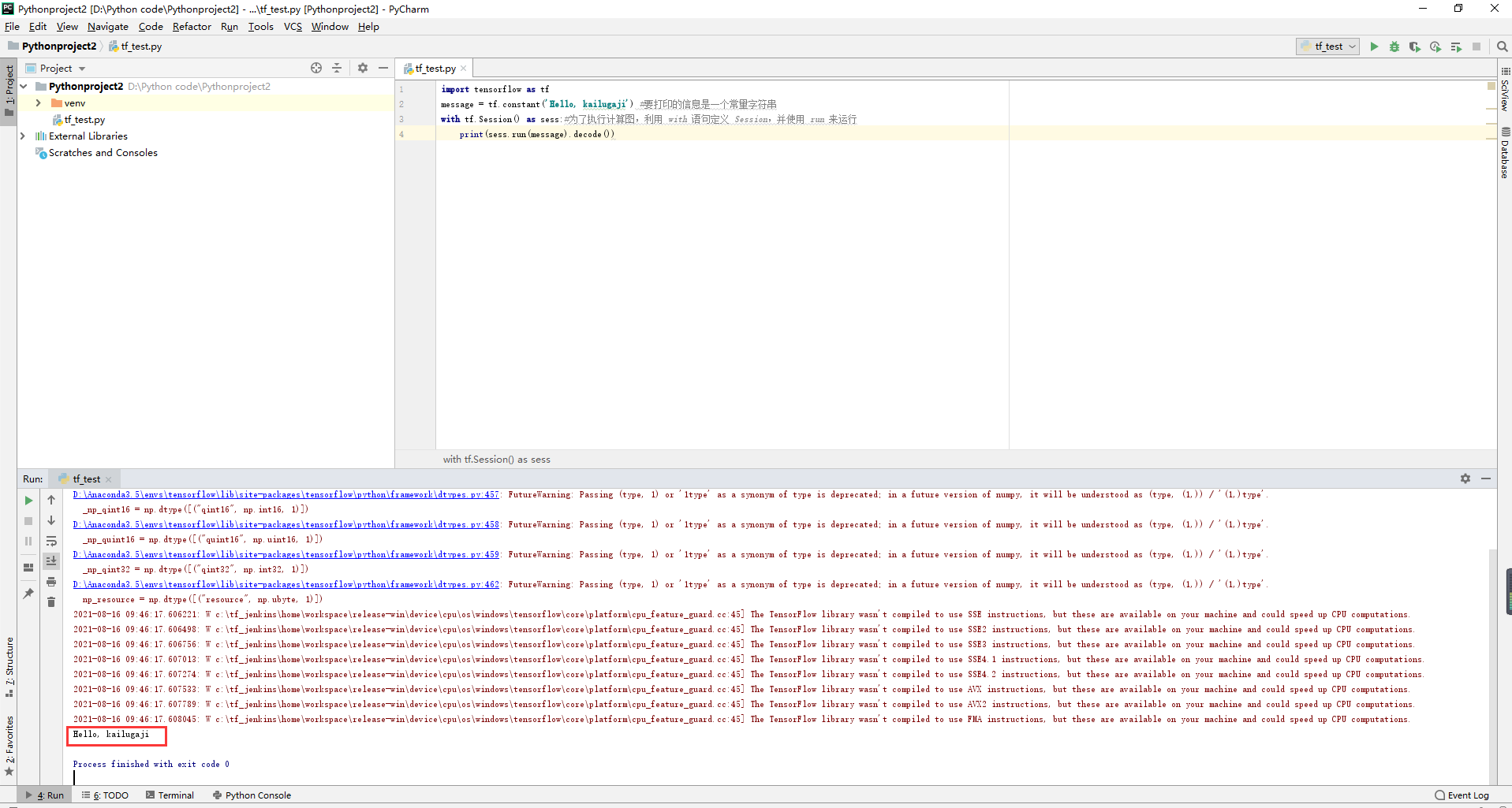The image size is (1512, 808).
Task: Print the console output
Action: tap(51, 582)
